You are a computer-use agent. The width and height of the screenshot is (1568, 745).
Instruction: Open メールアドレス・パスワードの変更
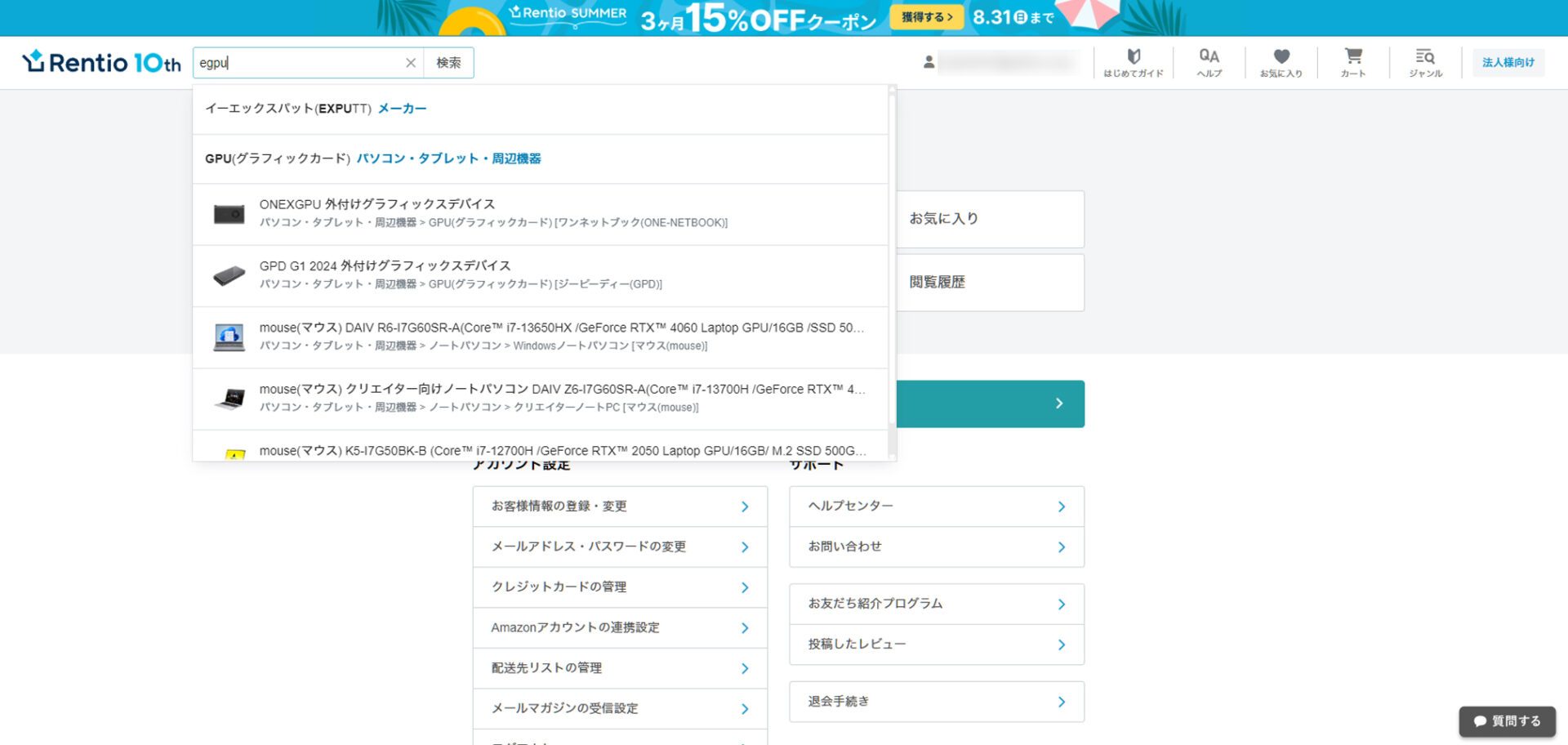click(620, 546)
